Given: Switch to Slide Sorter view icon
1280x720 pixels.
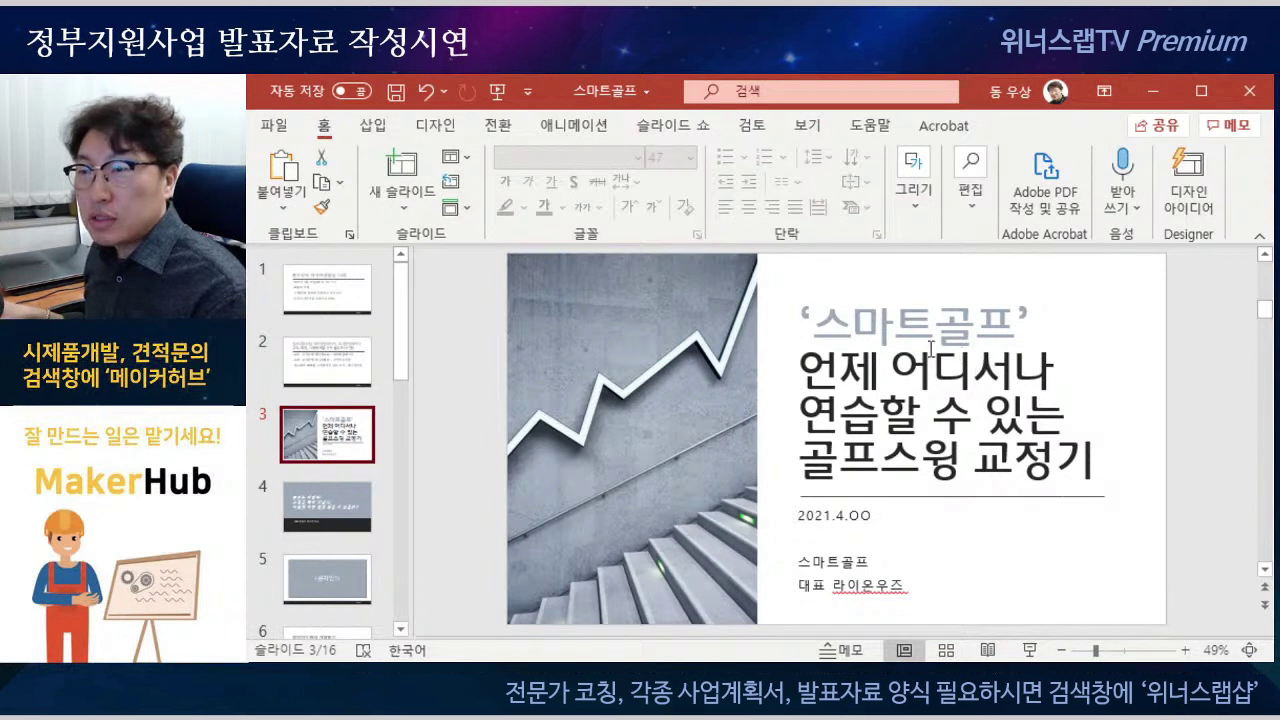Looking at the screenshot, I should click(946, 650).
